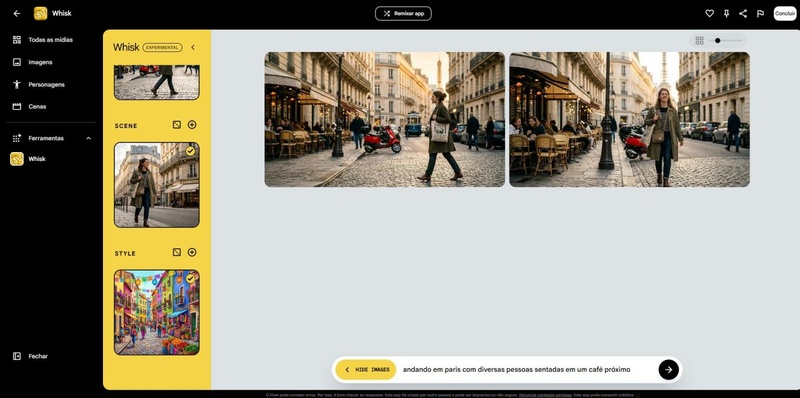Image resolution: width=800 pixels, height=398 pixels.
Task: Click the Whisk app logo in header
Action: tap(41, 14)
